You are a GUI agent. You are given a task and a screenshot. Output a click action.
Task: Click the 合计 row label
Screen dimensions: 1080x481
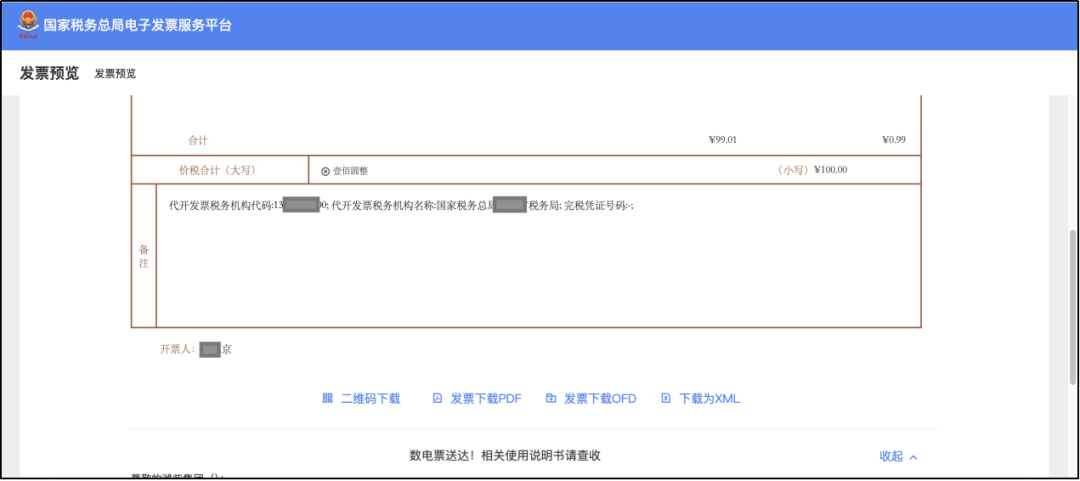(x=198, y=141)
